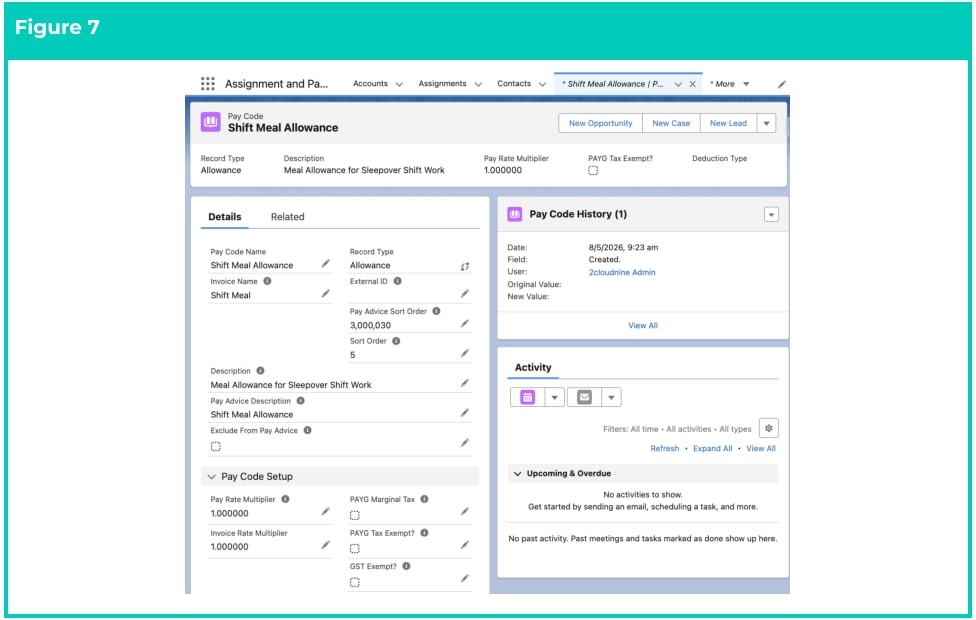Click the Pay Code record icon in header
Viewport: 976px width, 620px height.
point(210,121)
